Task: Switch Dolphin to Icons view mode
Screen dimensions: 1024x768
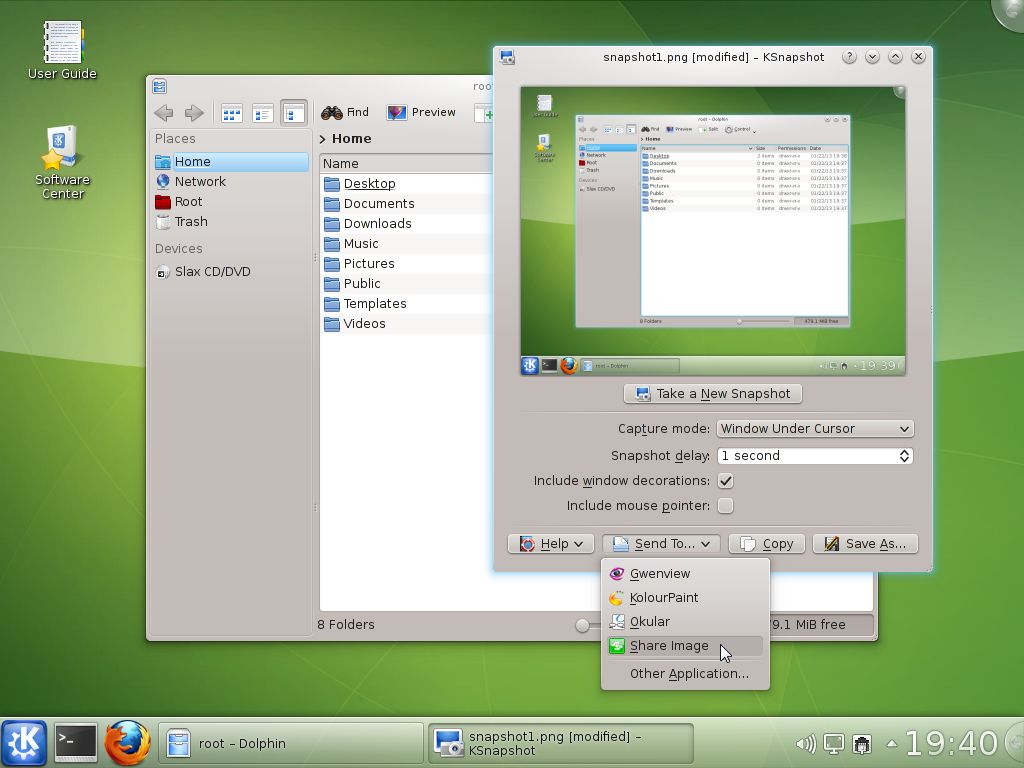Action: pos(232,113)
